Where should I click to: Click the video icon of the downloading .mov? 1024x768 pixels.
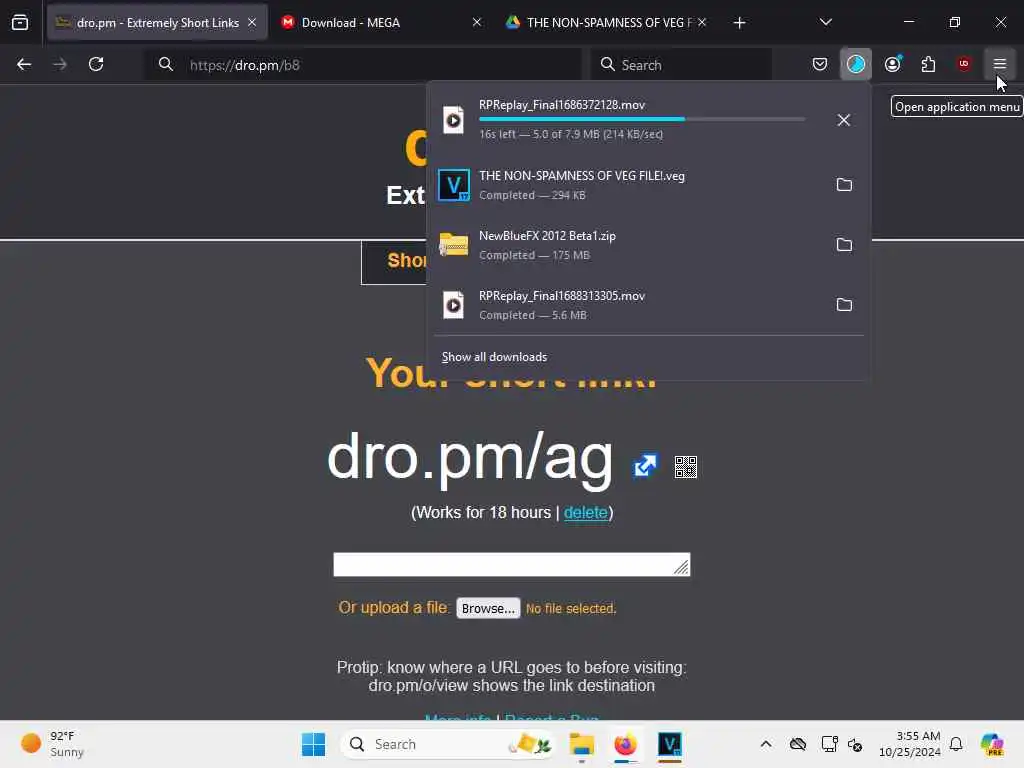point(453,120)
